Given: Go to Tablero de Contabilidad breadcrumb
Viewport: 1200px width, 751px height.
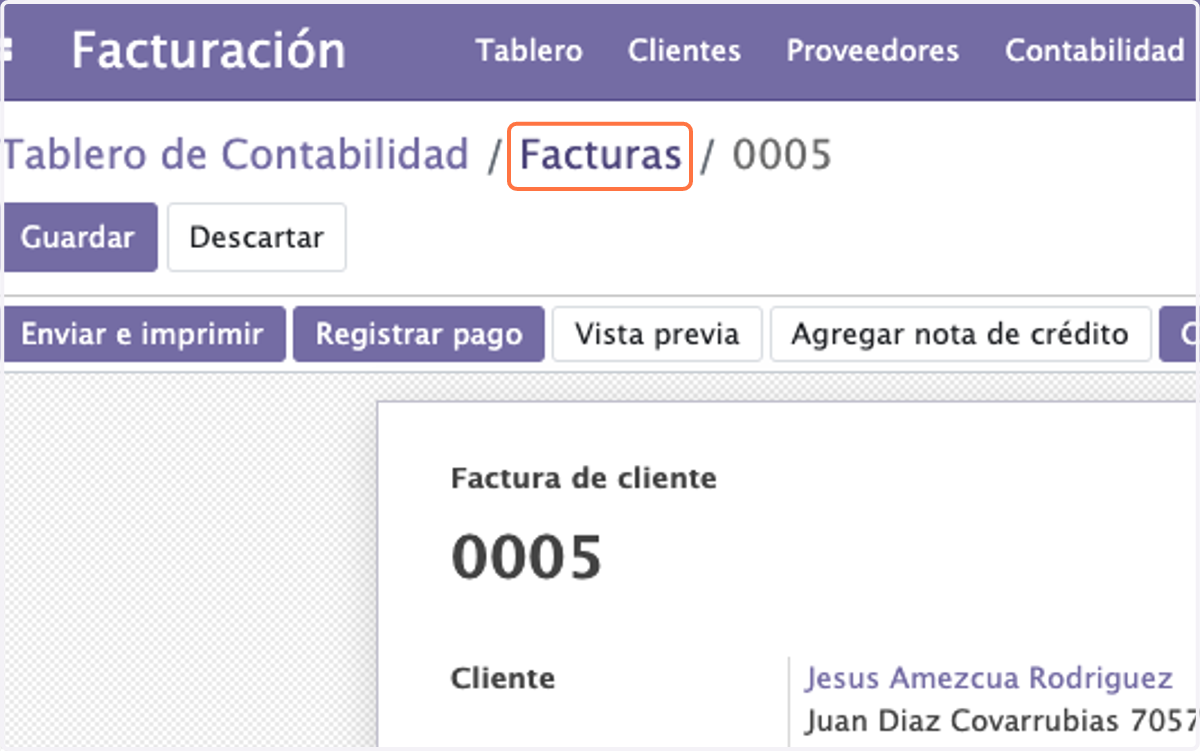Looking at the screenshot, I should pyautogui.click(x=236, y=155).
